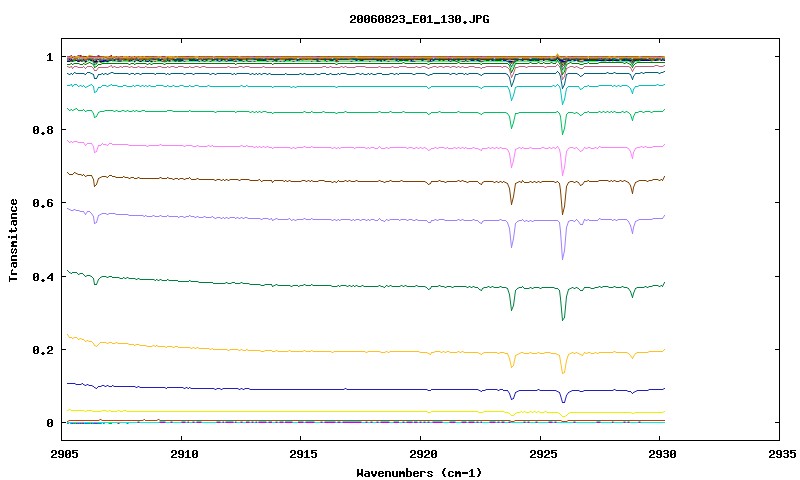Click the x-axis tick label 2930

pyautogui.click(x=662, y=454)
